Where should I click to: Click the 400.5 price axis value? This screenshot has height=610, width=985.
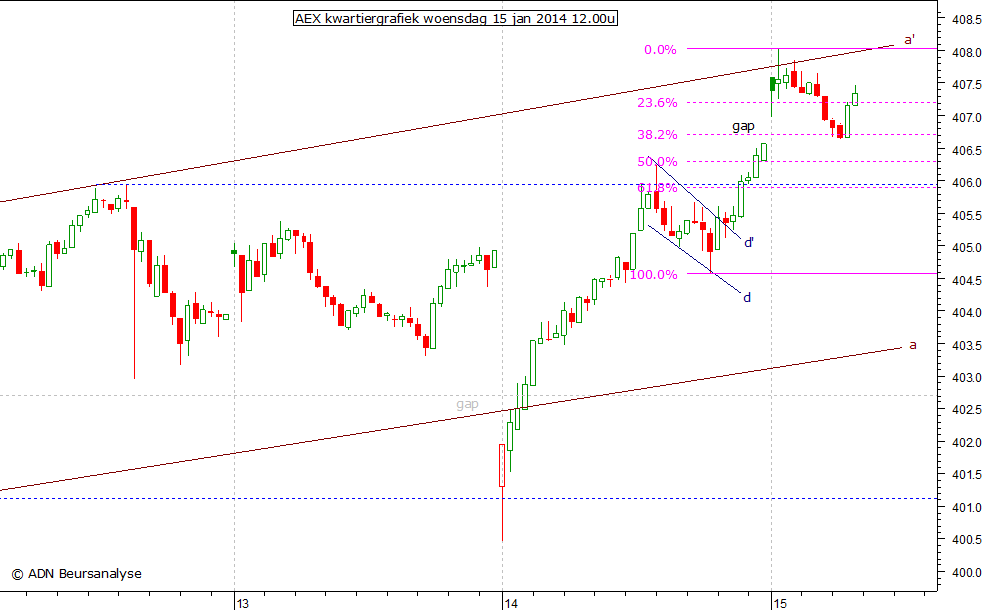966,540
